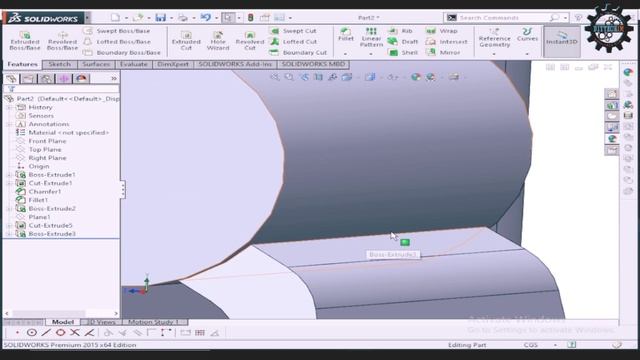This screenshot has width=640, height=360.
Task: Expand the manager panel tabs chevron
Action: click(x=114, y=78)
